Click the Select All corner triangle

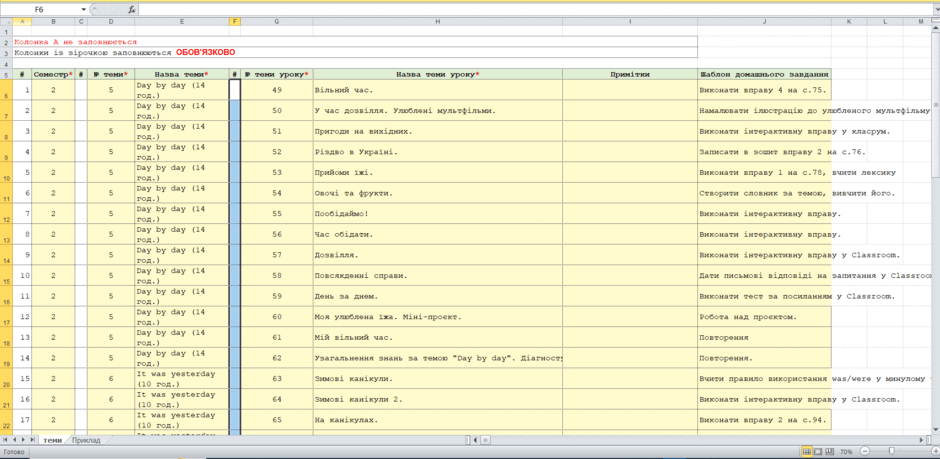click(6, 22)
